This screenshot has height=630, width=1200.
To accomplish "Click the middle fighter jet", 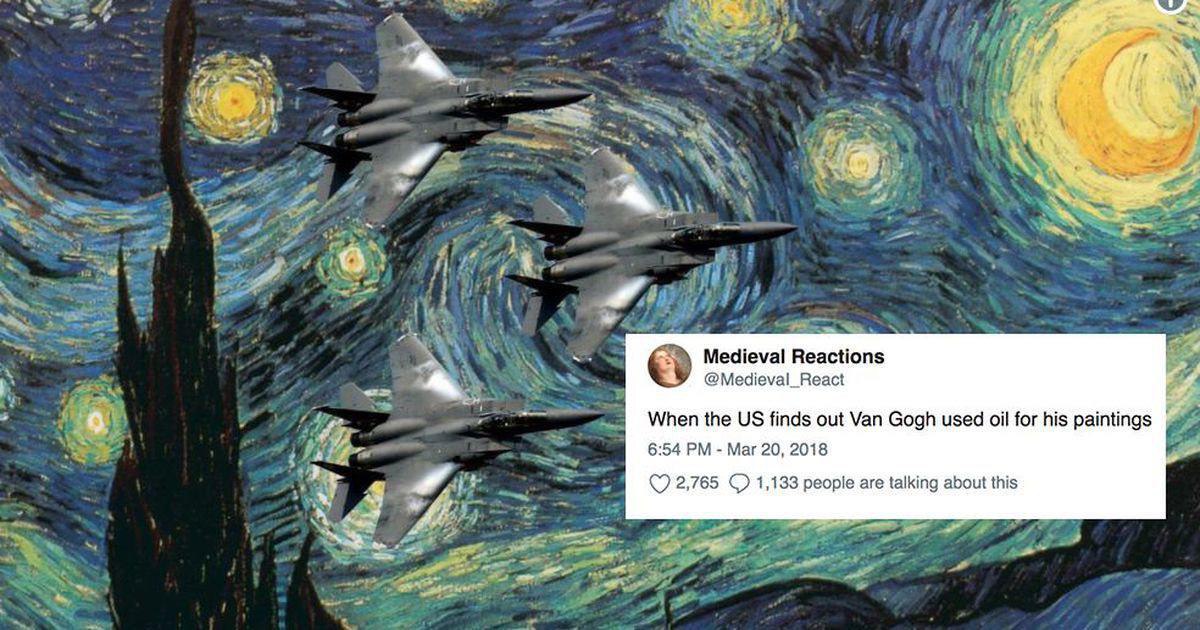I will (x=650, y=252).
